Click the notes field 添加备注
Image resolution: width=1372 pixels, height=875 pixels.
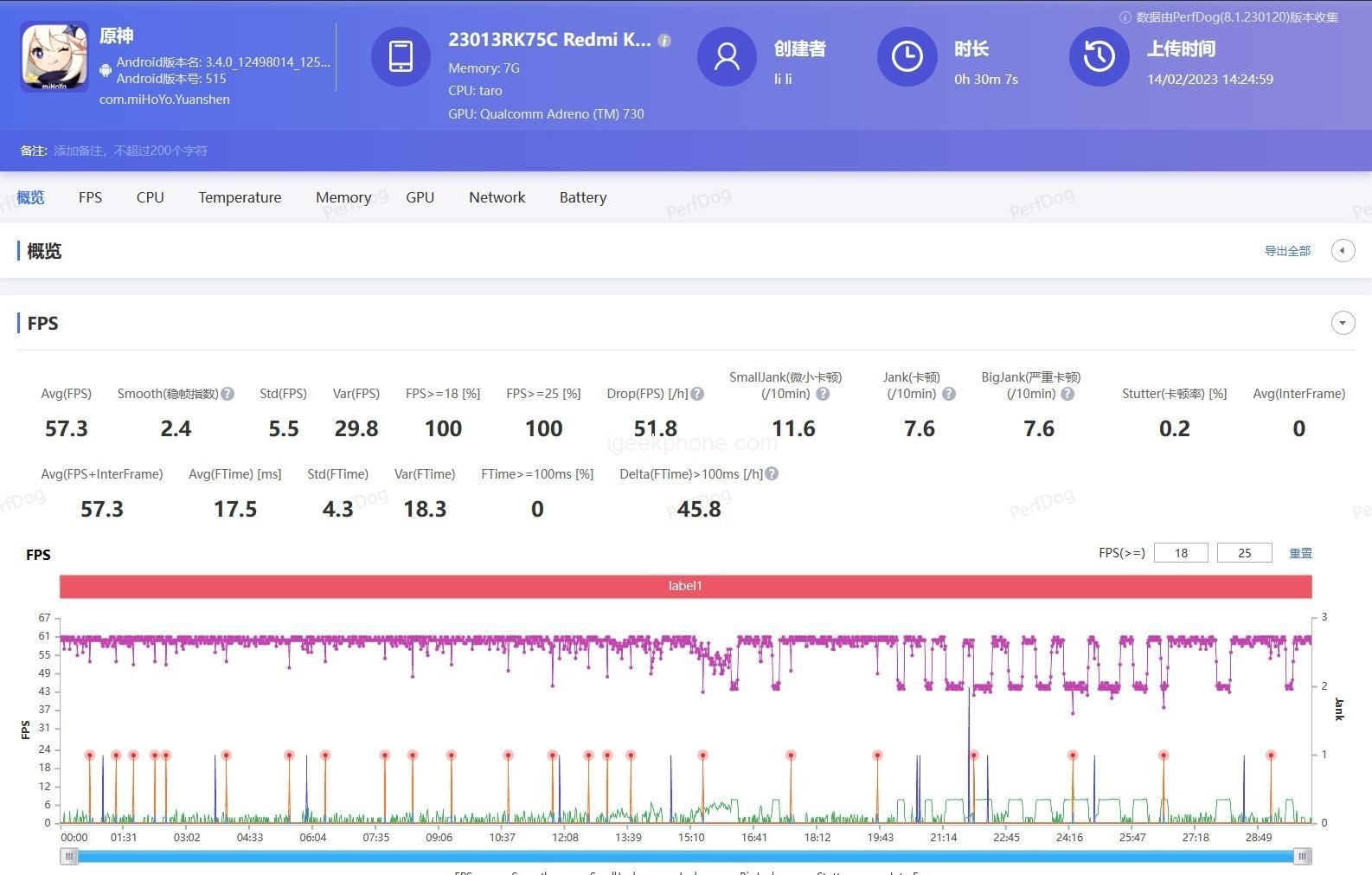click(x=131, y=151)
